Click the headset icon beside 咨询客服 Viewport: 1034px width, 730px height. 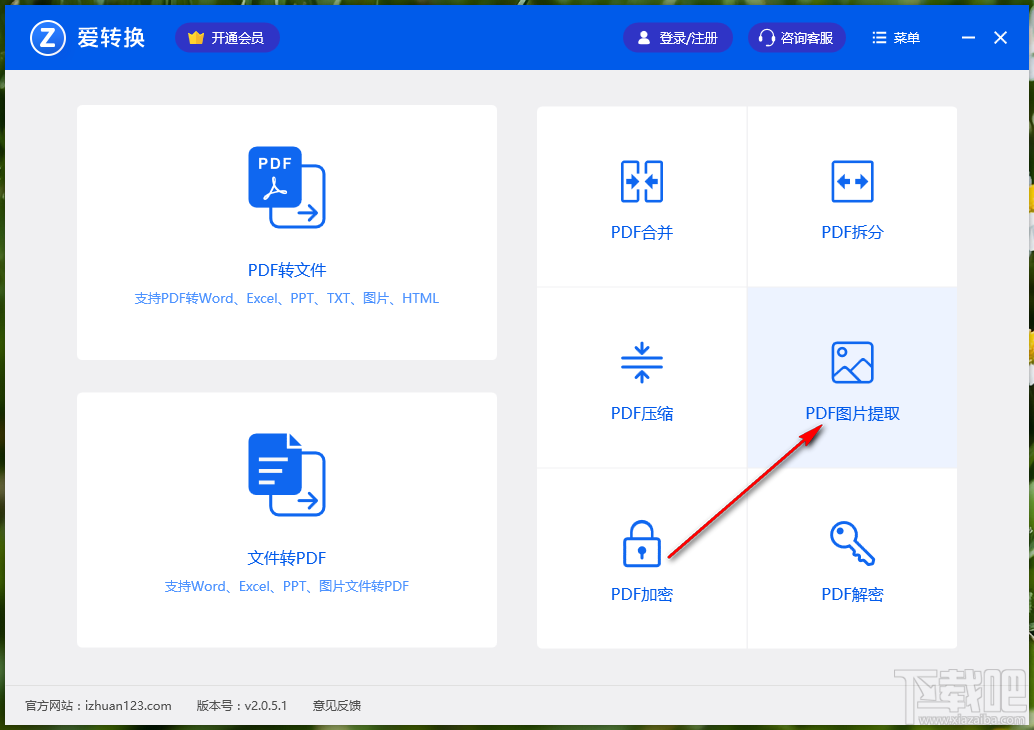click(x=766, y=37)
